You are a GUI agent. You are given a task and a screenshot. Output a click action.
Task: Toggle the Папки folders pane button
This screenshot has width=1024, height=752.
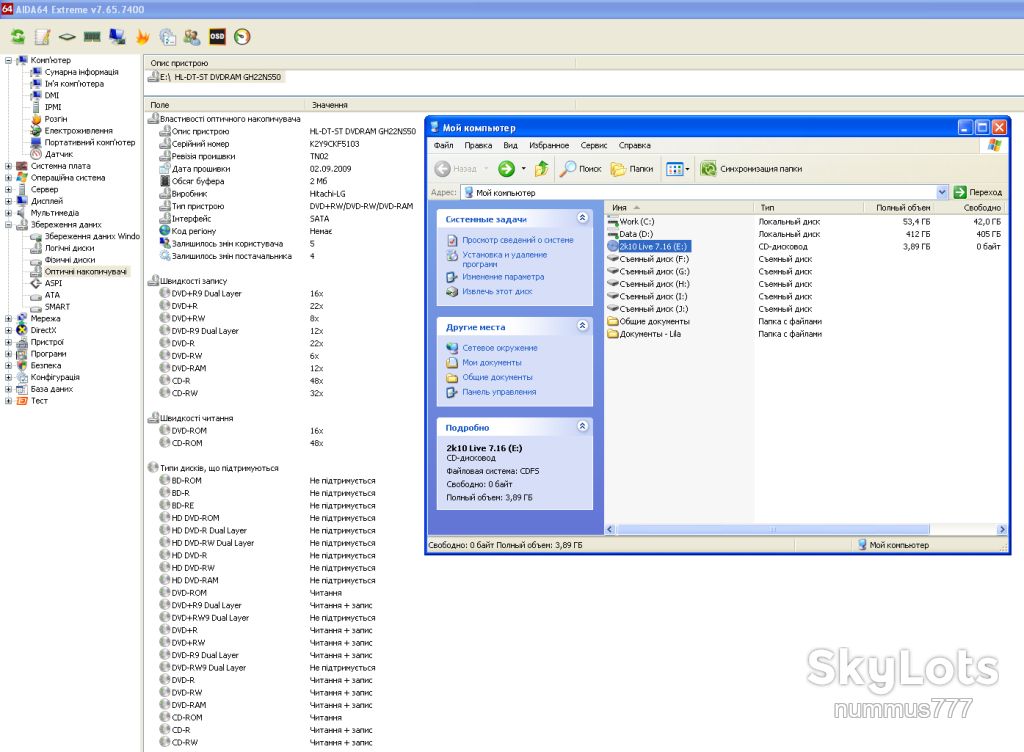pyautogui.click(x=632, y=169)
